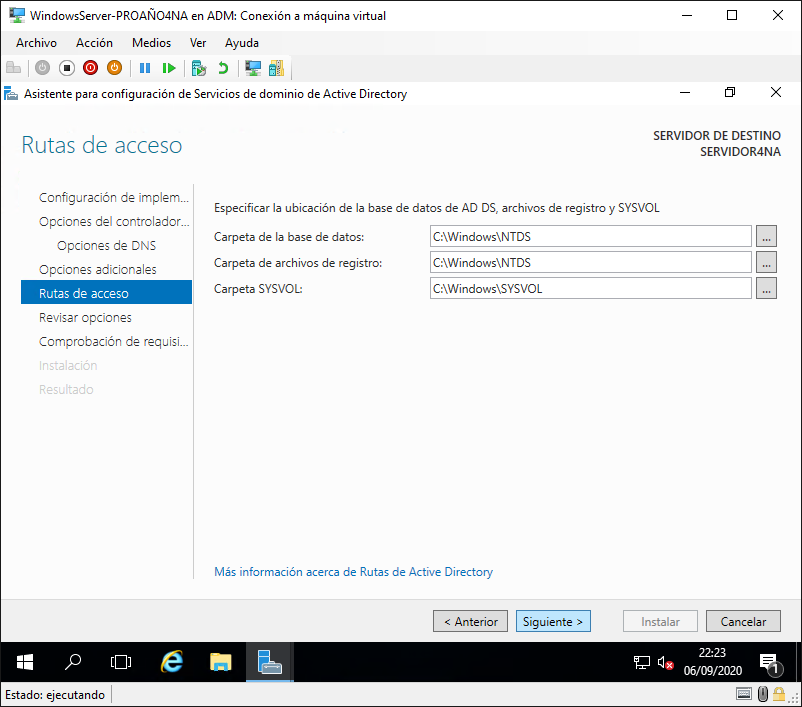Screen dimensions: 802x707
Task: Turn off the VM with the stop icon
Action: coord(66,68)
